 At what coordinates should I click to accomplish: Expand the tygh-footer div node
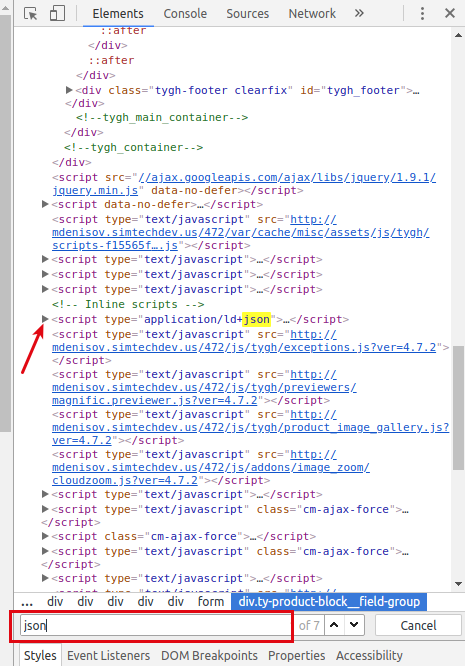(69, 90)
